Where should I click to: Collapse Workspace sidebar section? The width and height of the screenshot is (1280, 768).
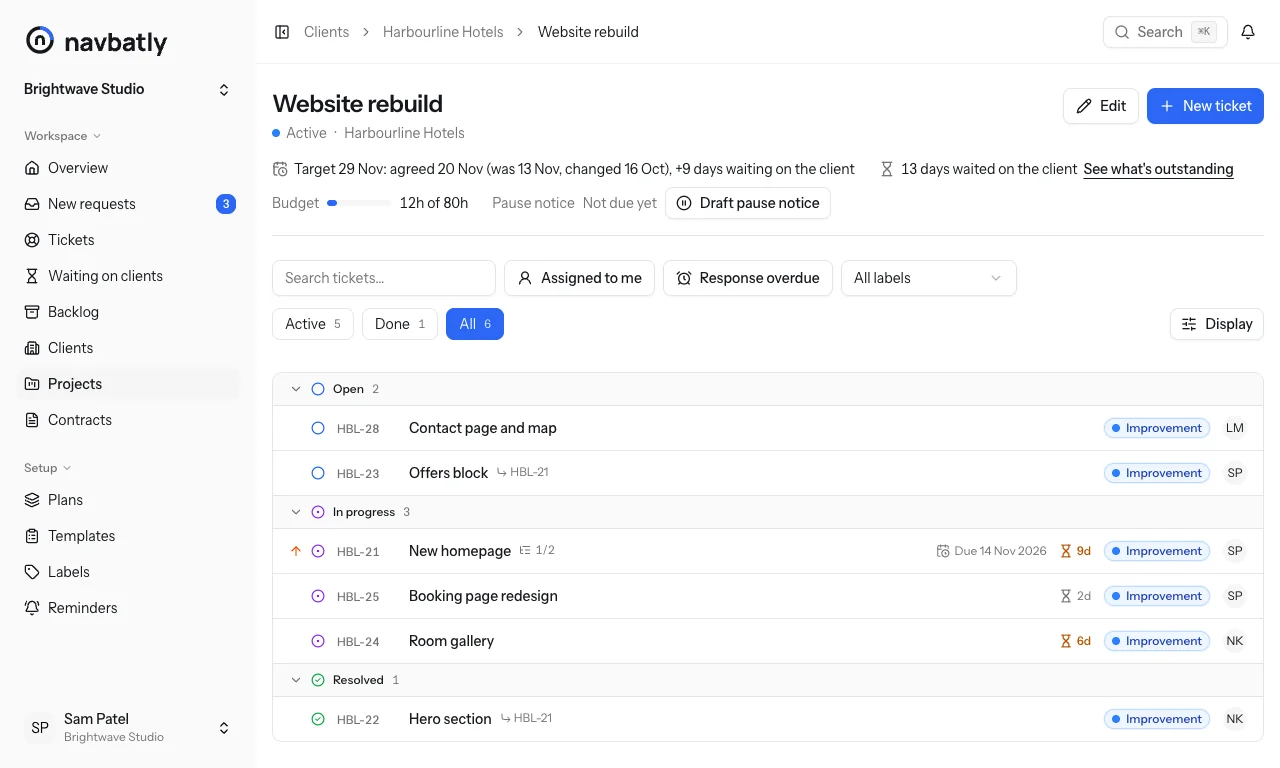[62, 136]
